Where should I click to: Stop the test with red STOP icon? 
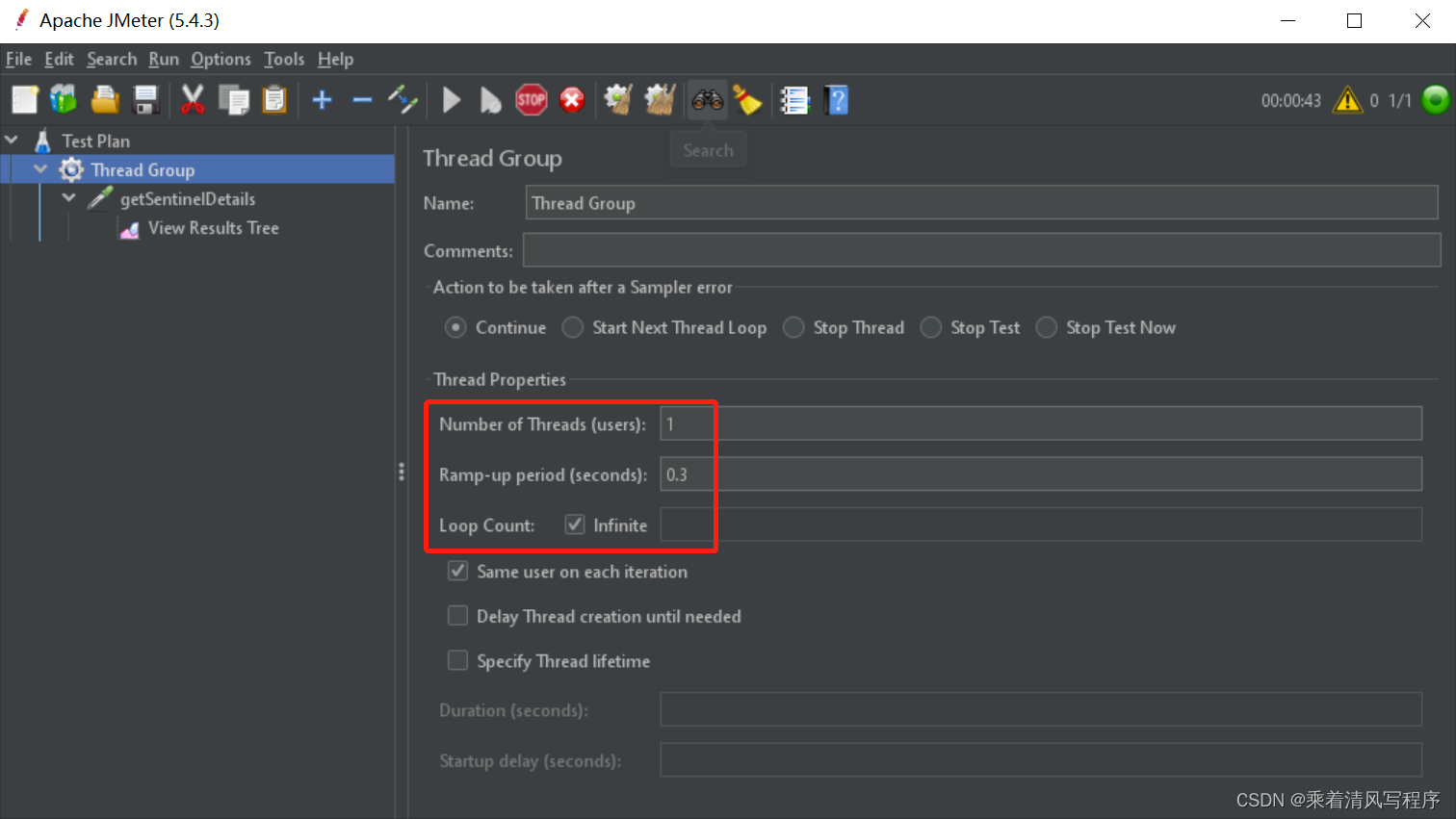tap(532, 100)
